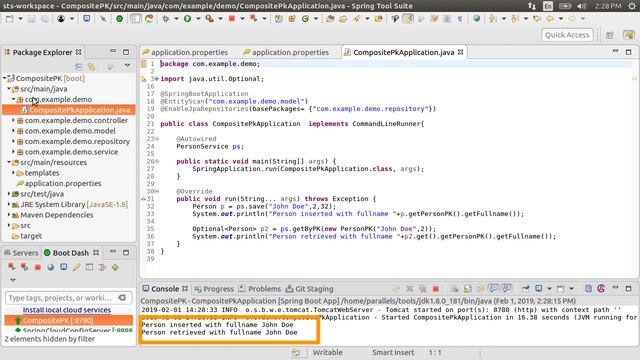Viewport: 640px width, 360px height.
Task: Click the green Run toolbar button
Action: [187, 19]
